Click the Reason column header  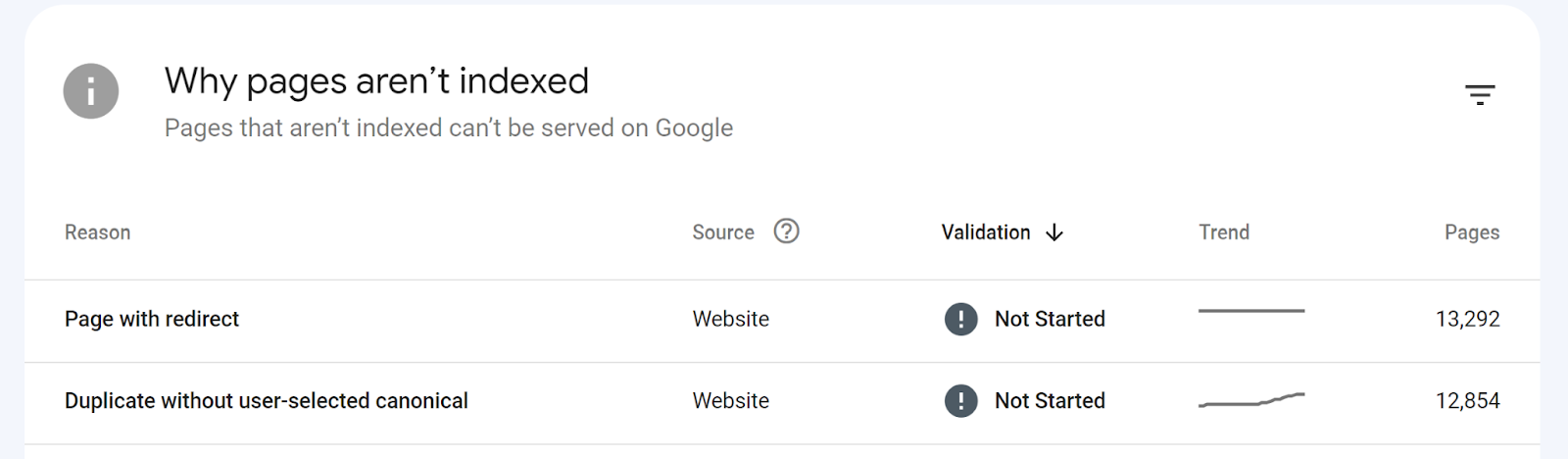tap(97, 232)
